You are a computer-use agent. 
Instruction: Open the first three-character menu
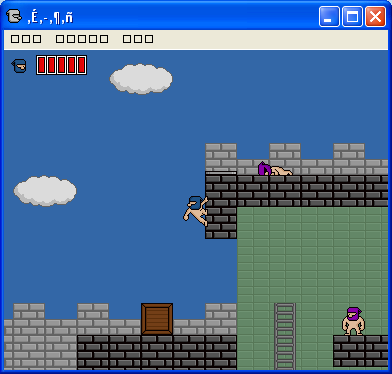coord(26,39)
